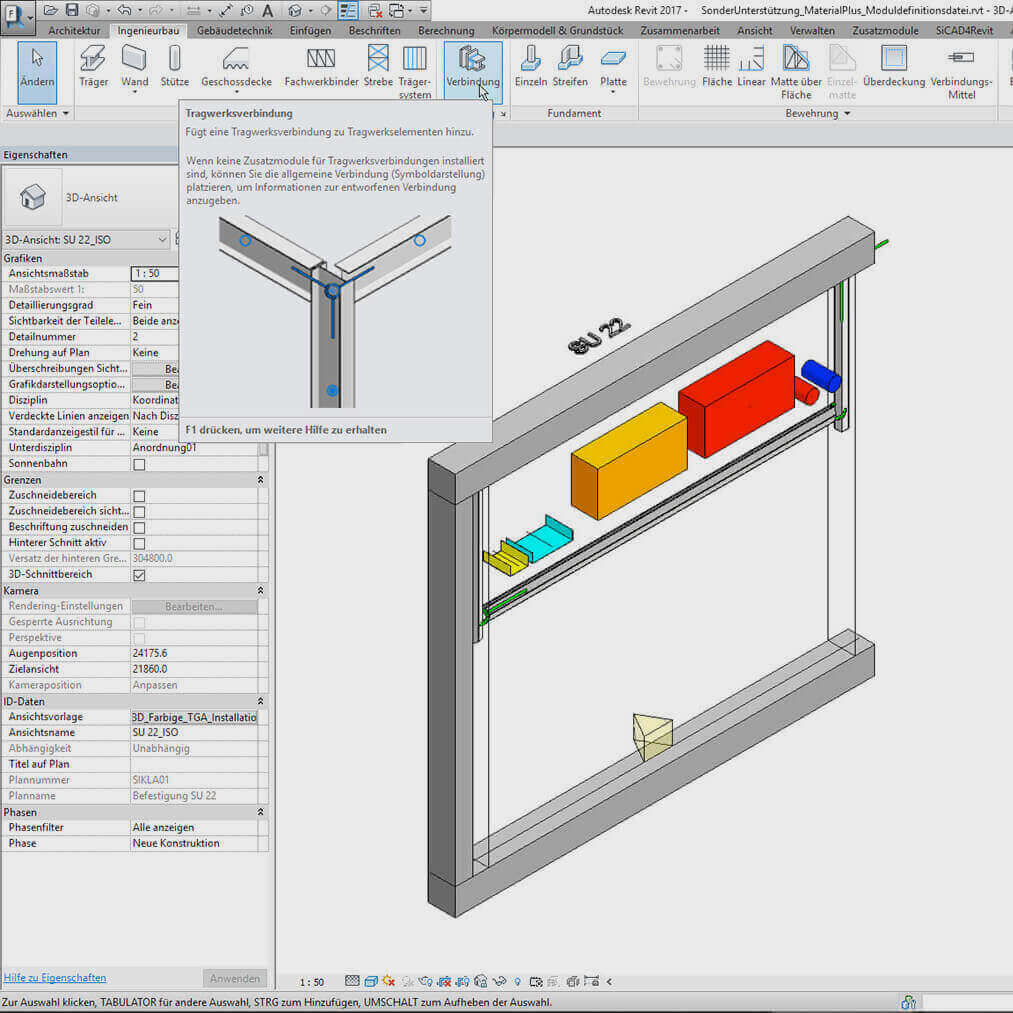
Task: Click the Ansichtsname field SU 22_ISO
Action: point(195,733)
